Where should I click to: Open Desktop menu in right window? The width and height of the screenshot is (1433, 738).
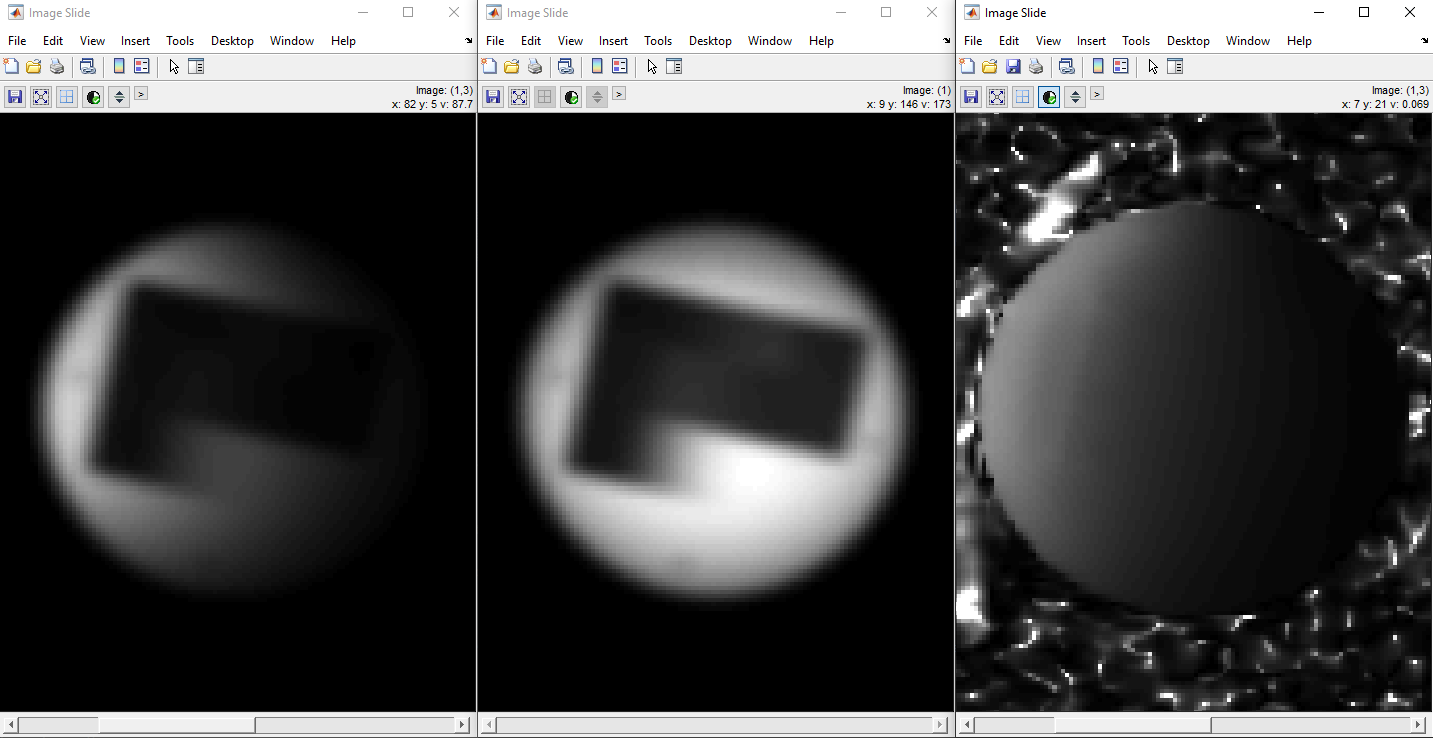pos(1188,41)
